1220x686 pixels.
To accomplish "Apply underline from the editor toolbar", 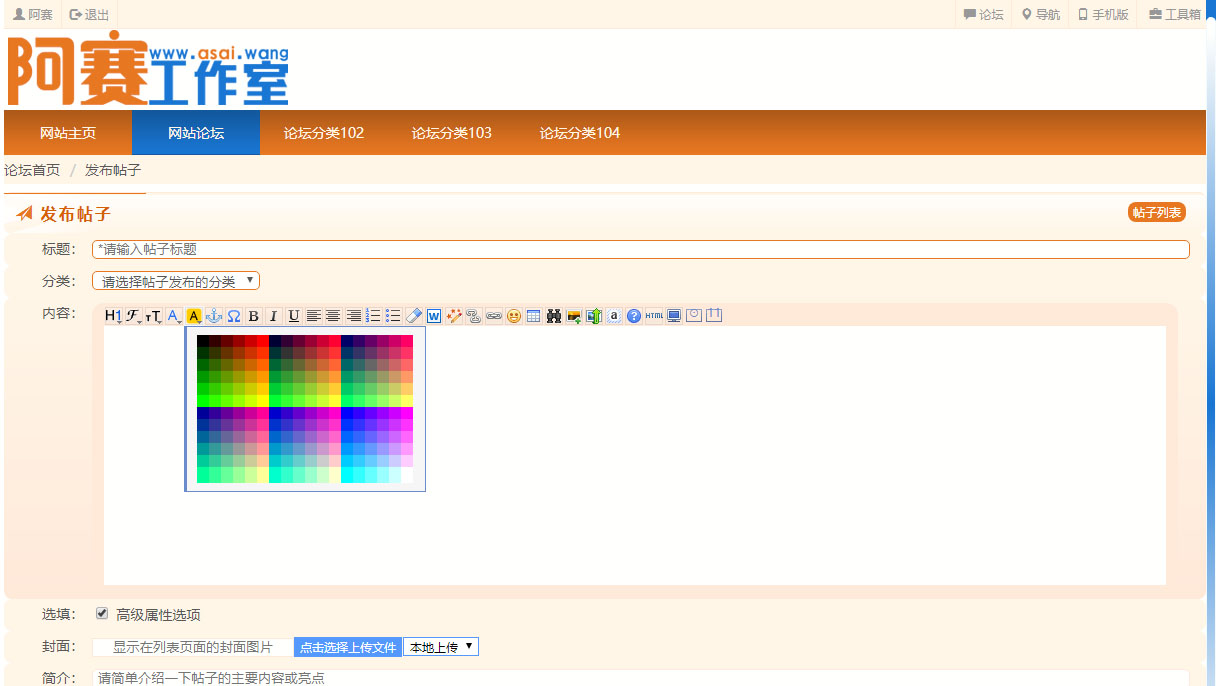I will pyautogui.click(x=293, y=316).
